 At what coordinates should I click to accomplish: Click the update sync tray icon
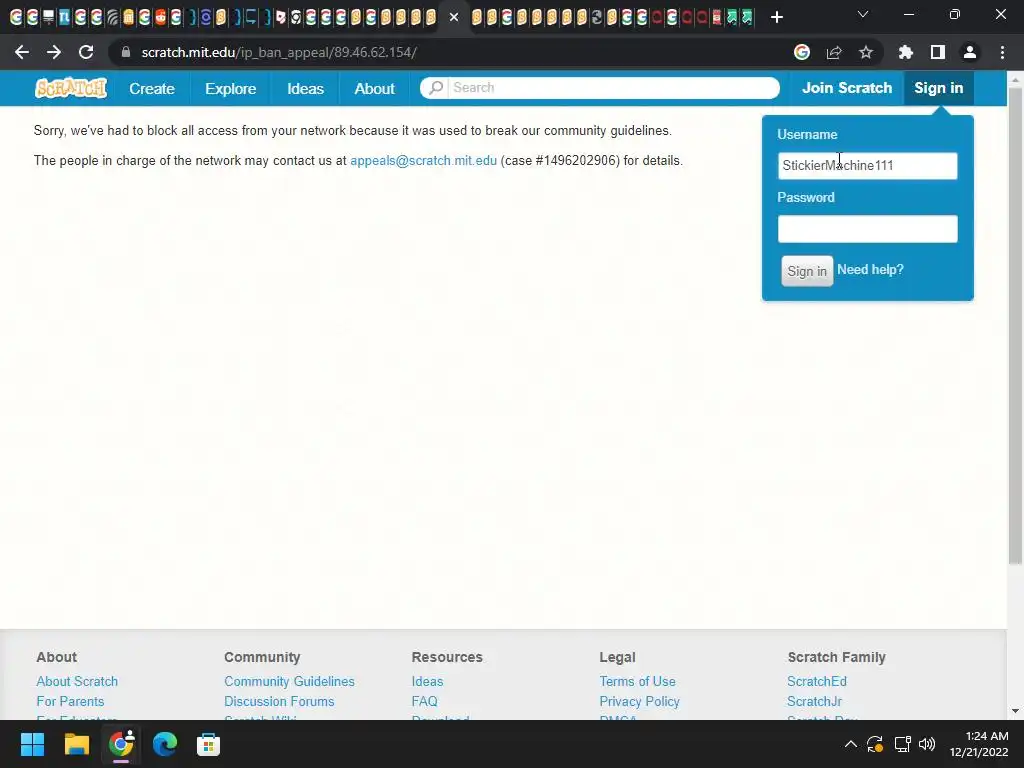(875, 744)
